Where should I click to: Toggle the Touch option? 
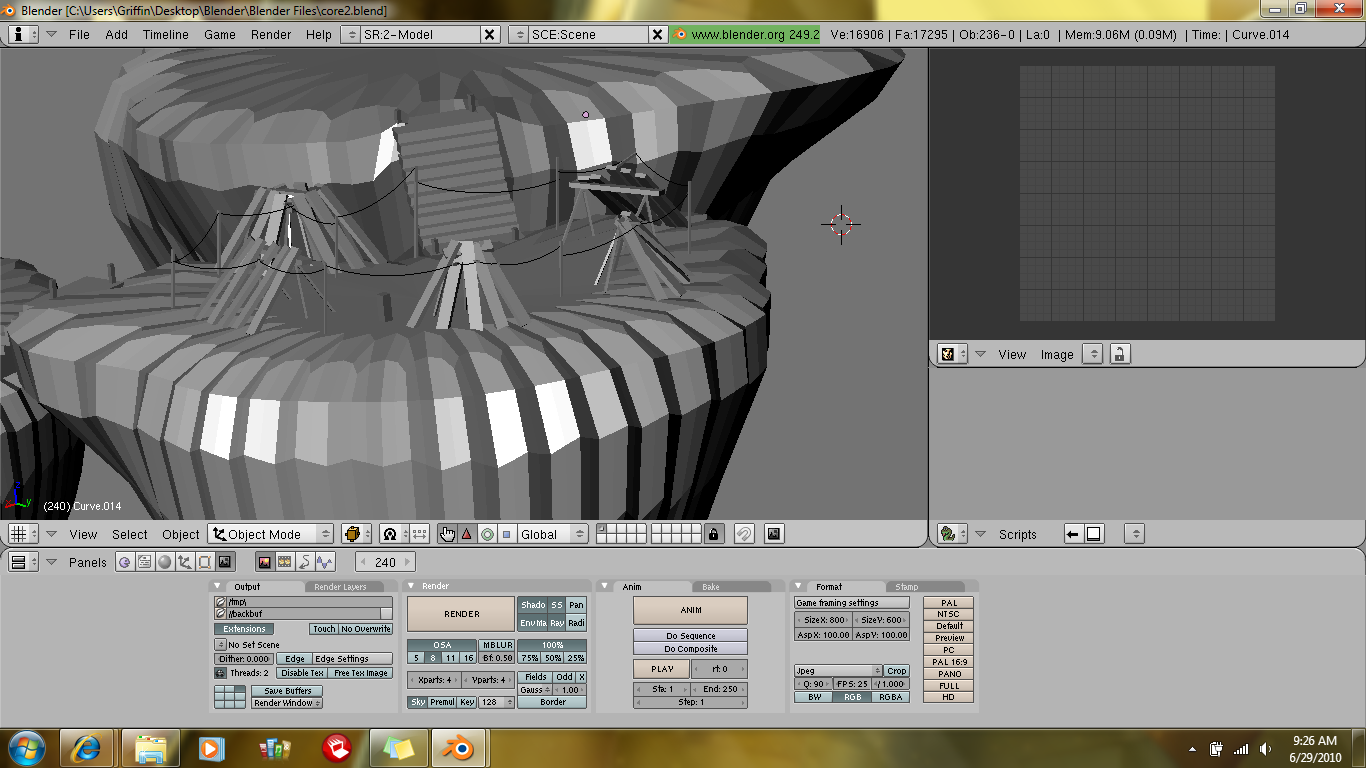[324, 629]
